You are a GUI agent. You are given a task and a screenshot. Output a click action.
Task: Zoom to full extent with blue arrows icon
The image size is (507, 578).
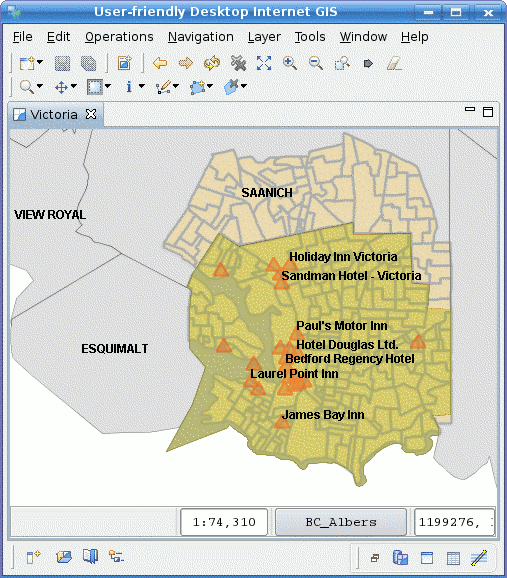pos(264,63)
